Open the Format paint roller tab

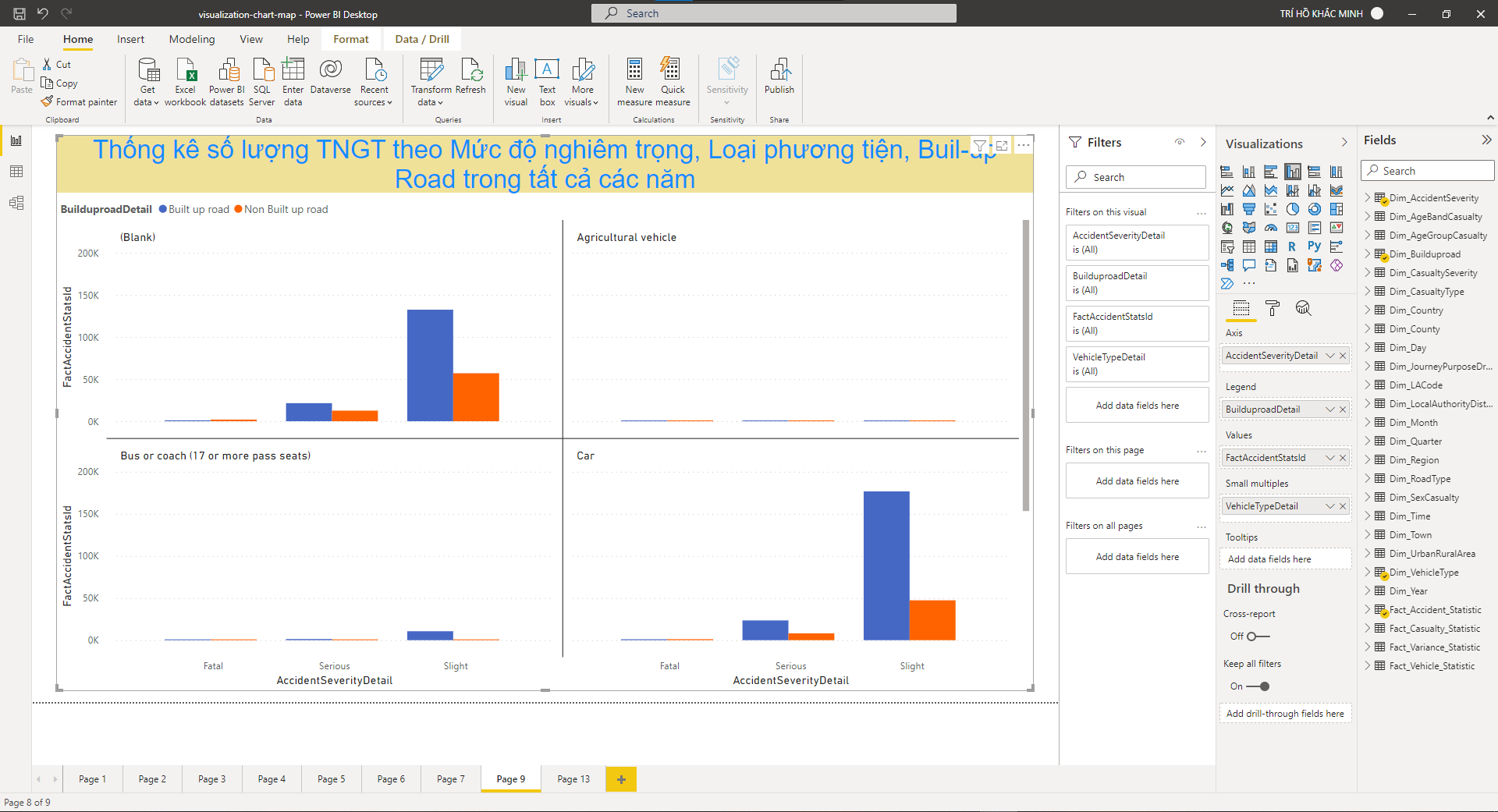coord(1273,308)
